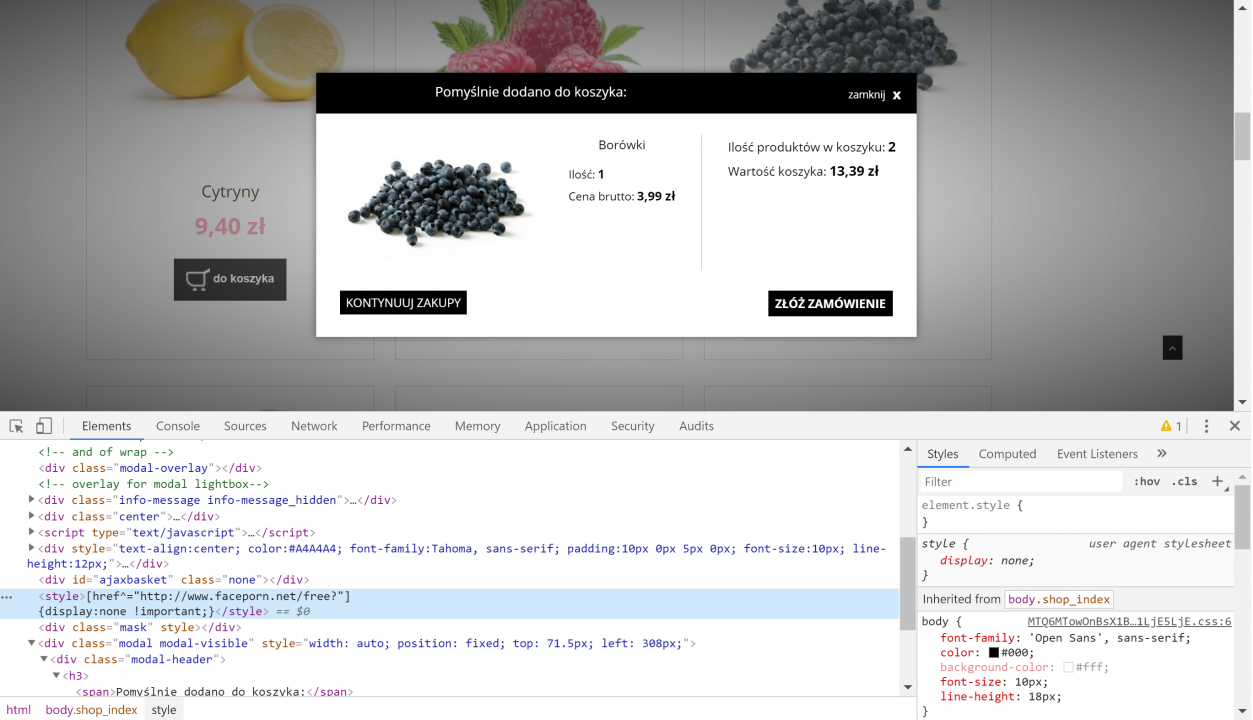Screen dimensions: 1253x720
Task: Open the Event Listeners sidebar tab
Action: [x=1097, y=454]
